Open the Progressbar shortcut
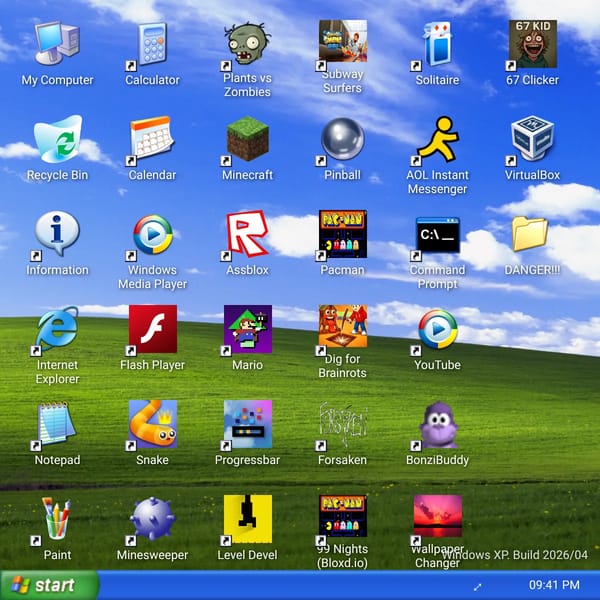600x600 pixels. 248,424
